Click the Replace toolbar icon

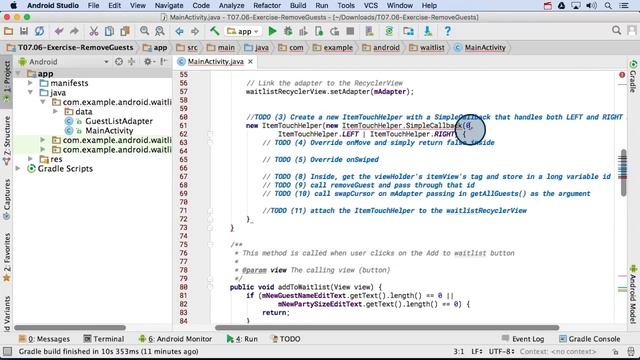[x=160, y=31]
